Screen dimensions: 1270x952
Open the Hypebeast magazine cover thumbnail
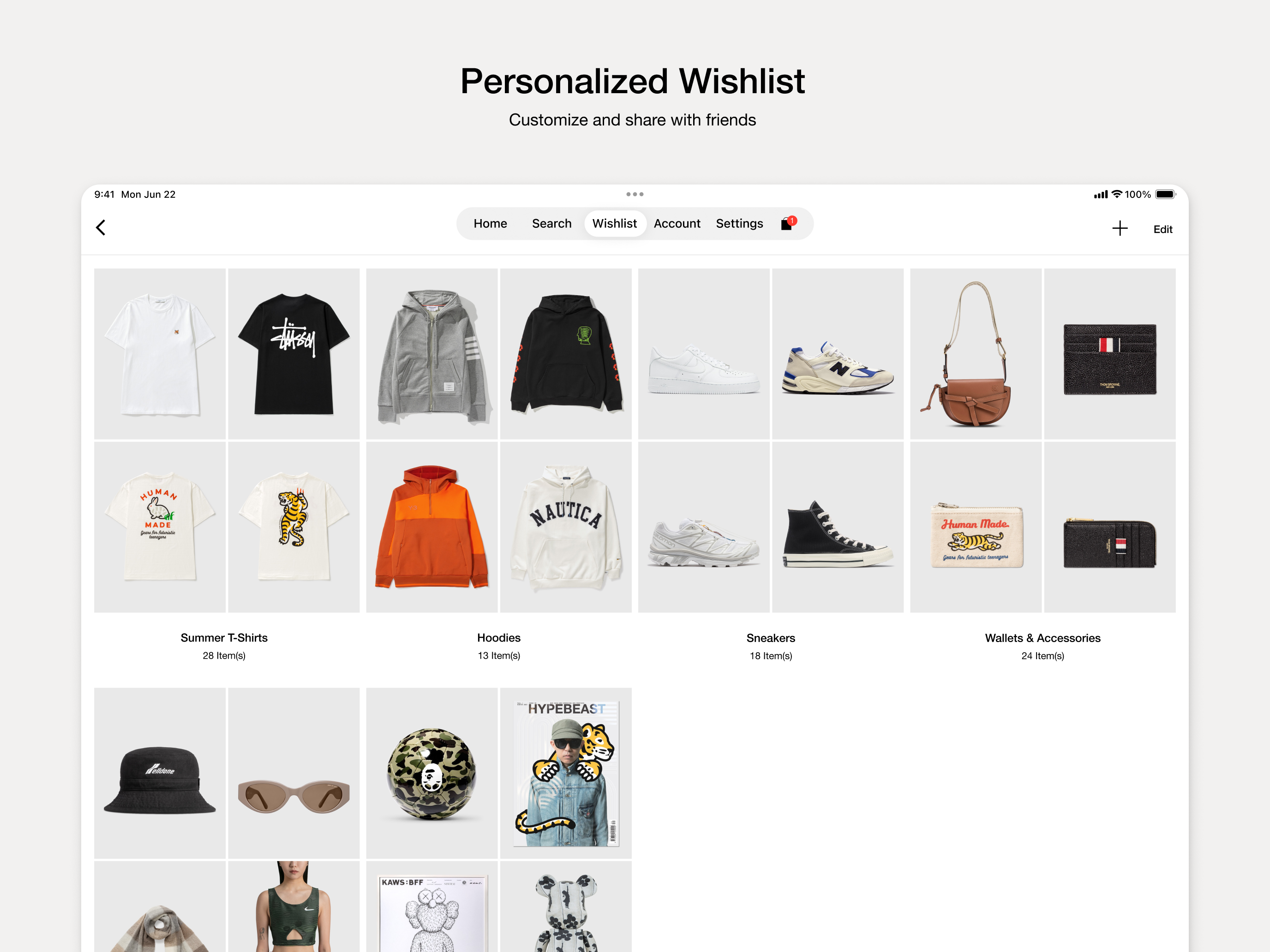coord(565,773)
